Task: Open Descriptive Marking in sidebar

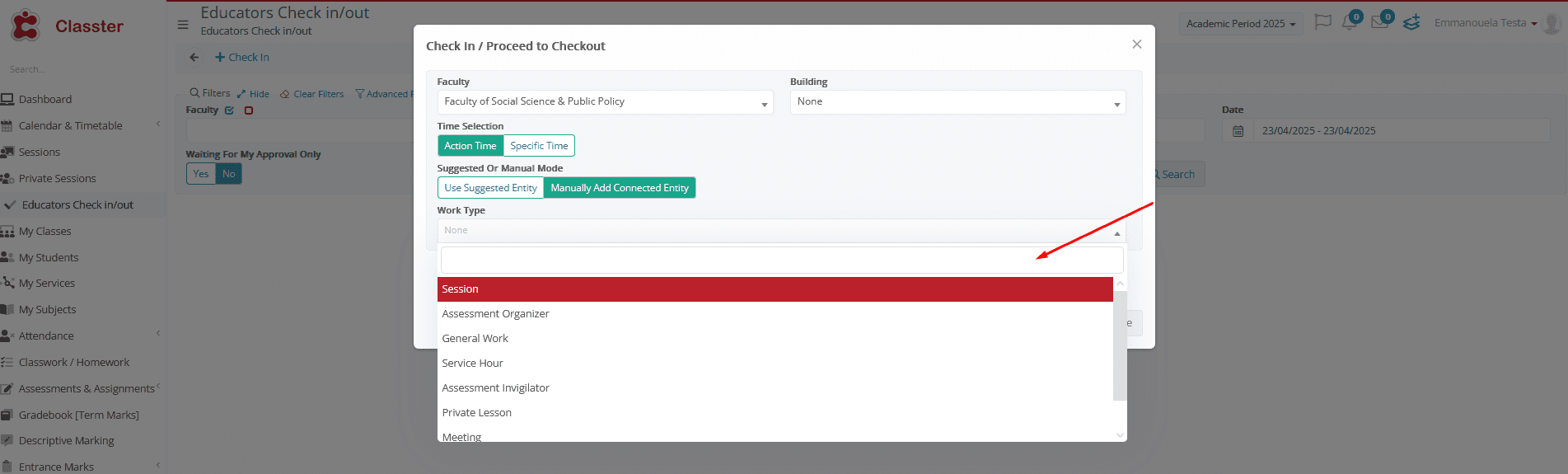Action: [x=66, y=441]
